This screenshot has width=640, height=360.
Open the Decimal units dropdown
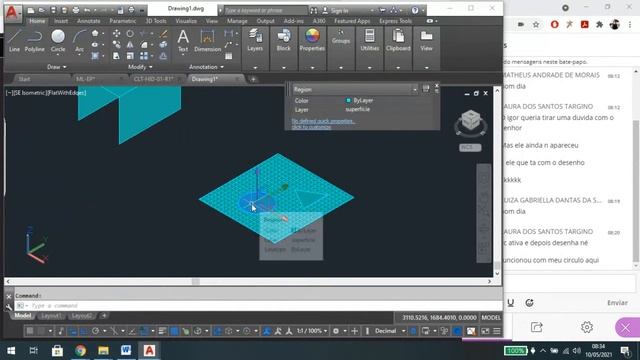[x=389, y=331]
